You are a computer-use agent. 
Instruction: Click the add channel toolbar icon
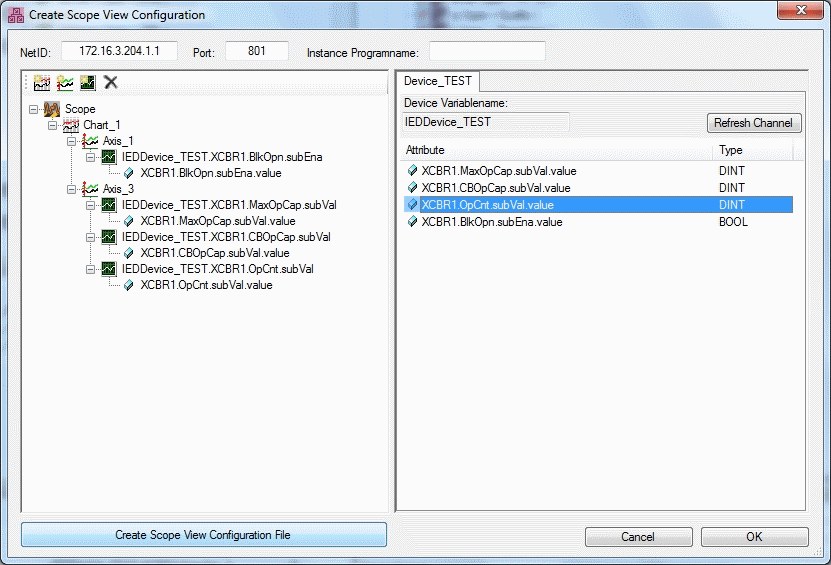88,83
